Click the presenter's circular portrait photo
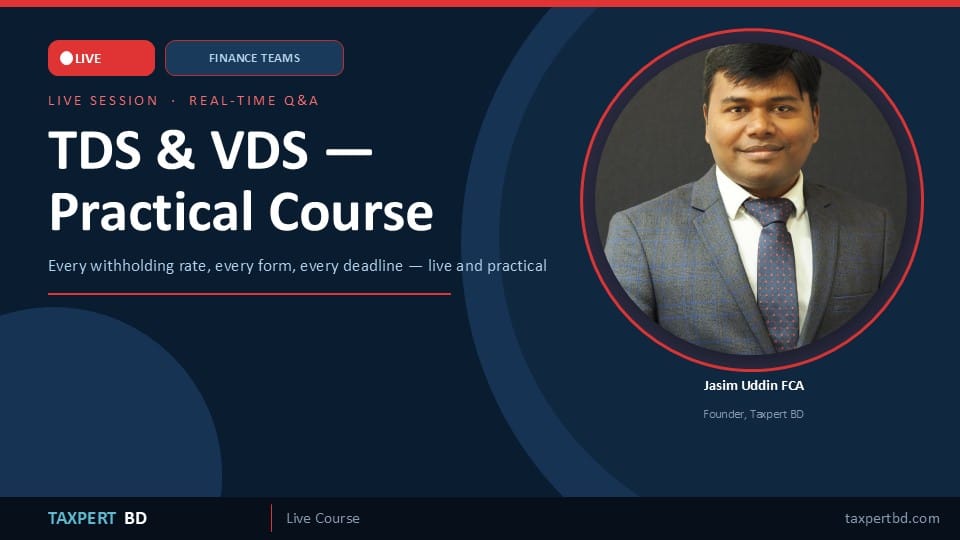Viewport: 960px width, 540px height. (x=752, y=200)
